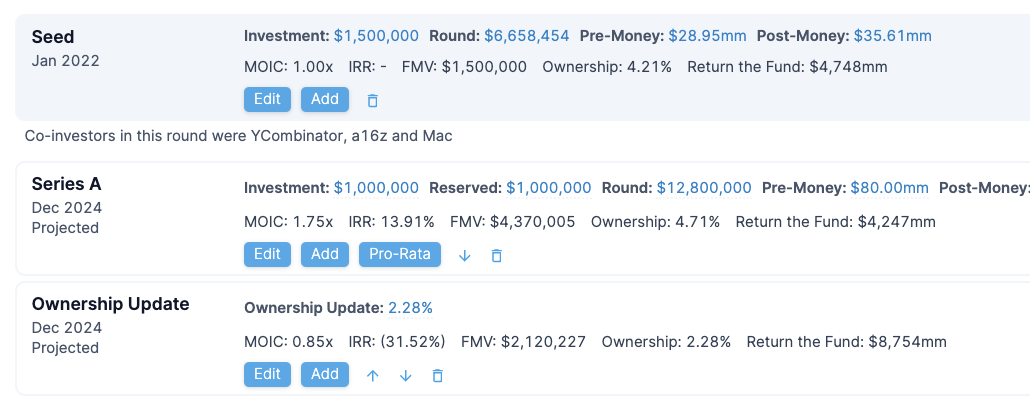1030x400 pixels.
Task: Delete the Series A round
Action: (x=496, y=255)
